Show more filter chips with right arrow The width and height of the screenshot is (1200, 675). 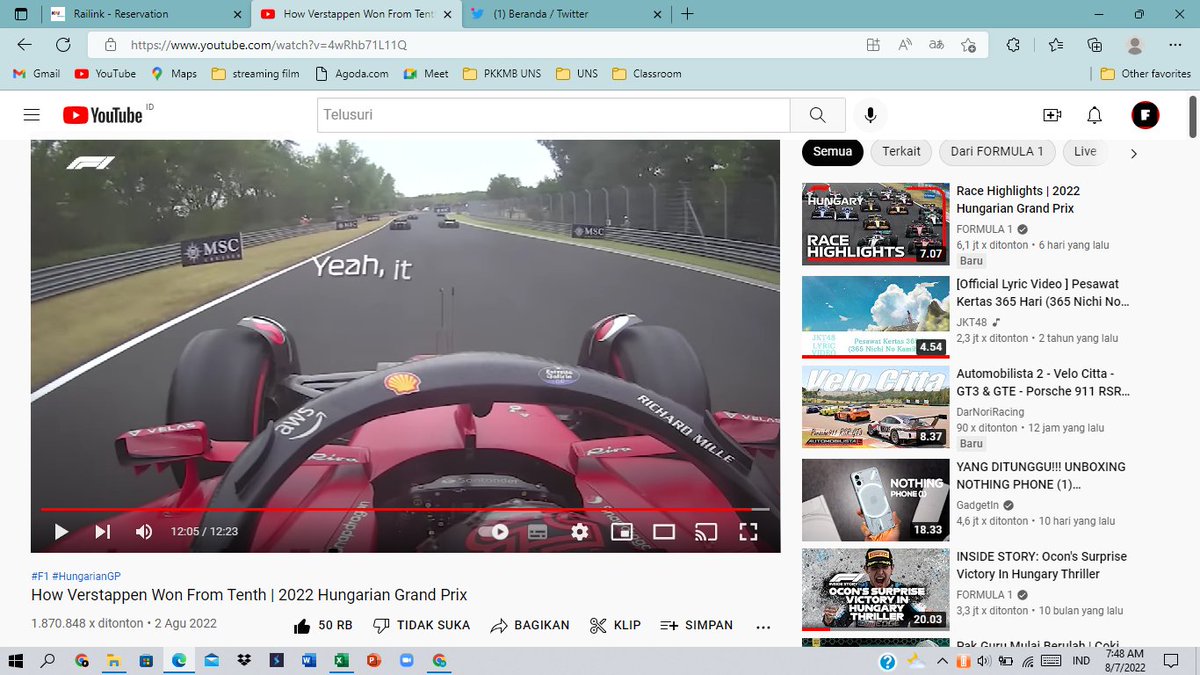pos(1133,153)
